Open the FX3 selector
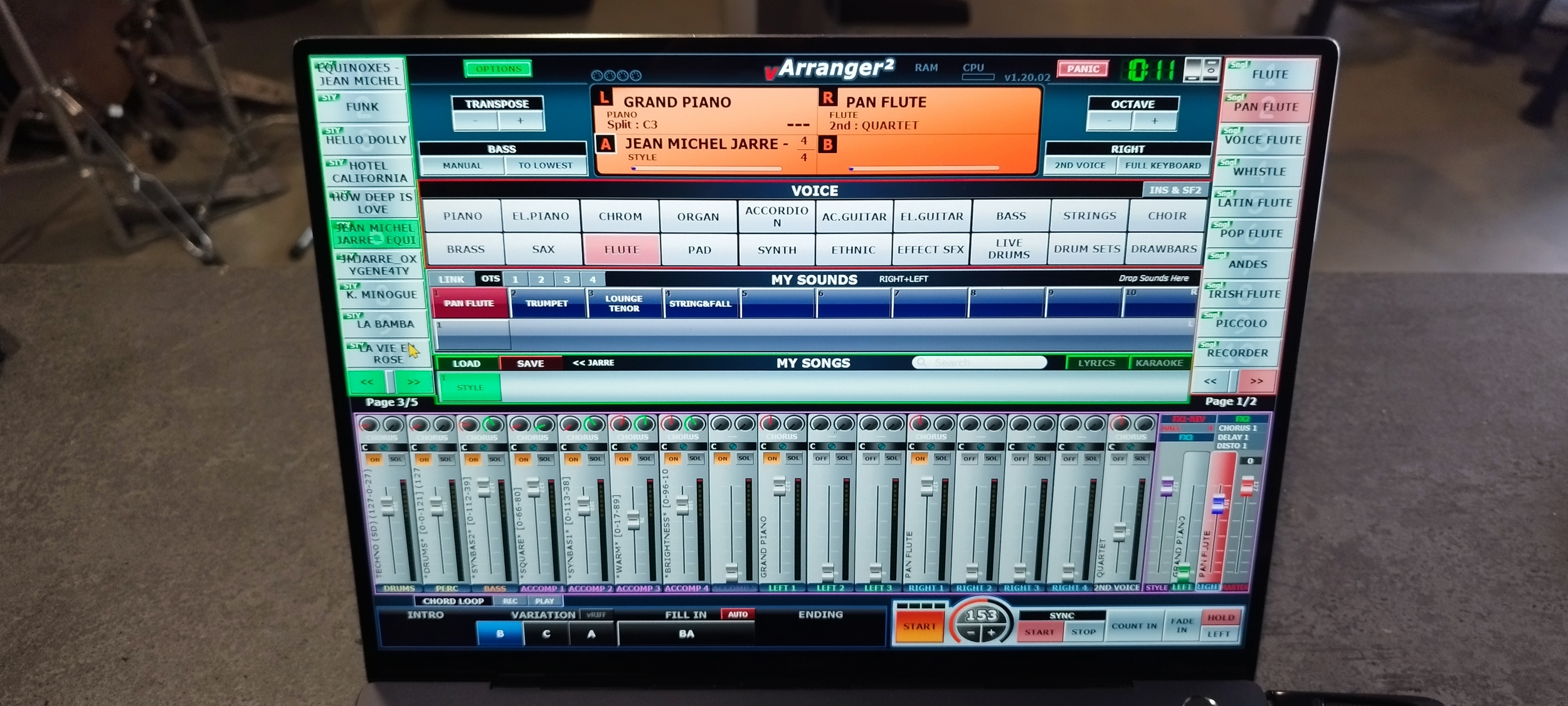The width and height of the screenshot is (1568, 706). pos(1186,437)
